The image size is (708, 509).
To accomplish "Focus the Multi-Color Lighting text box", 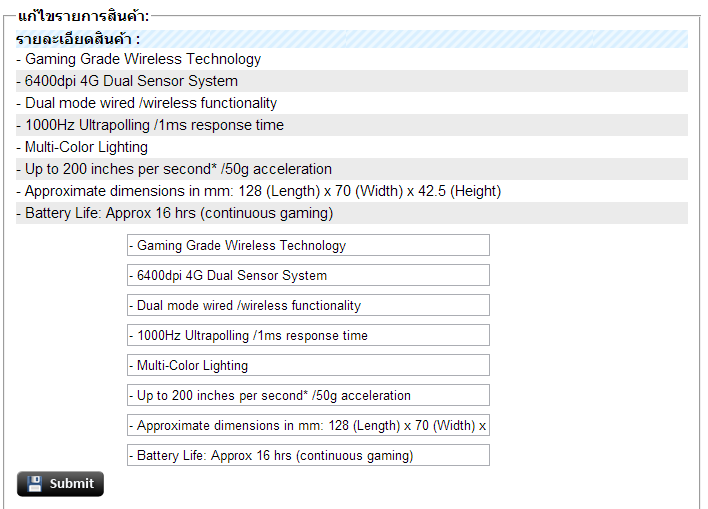I will pos(308,365).
